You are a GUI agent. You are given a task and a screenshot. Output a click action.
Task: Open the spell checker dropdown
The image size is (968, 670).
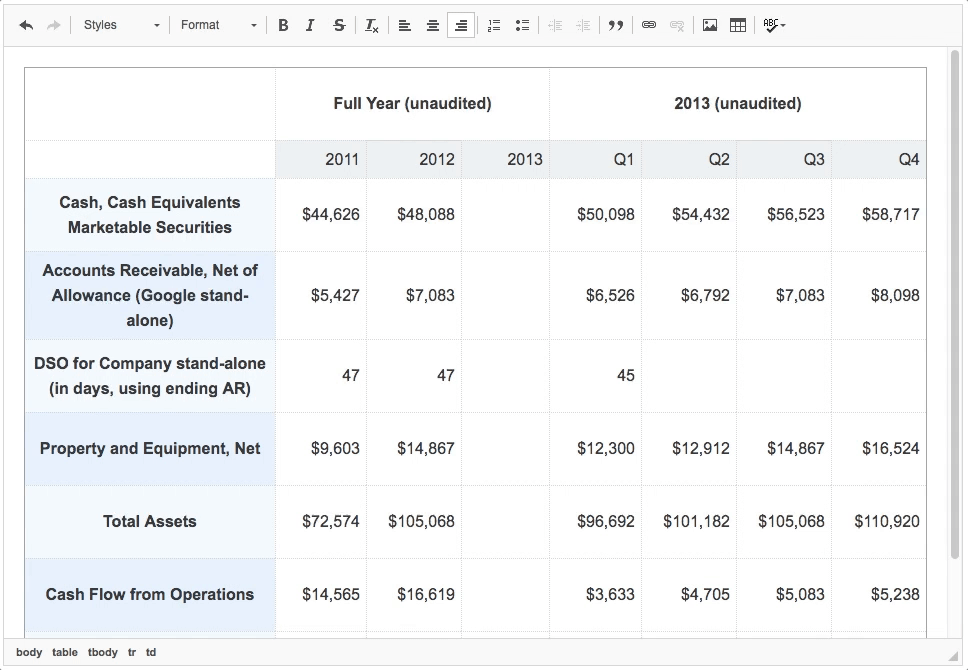tap(774, 25)
